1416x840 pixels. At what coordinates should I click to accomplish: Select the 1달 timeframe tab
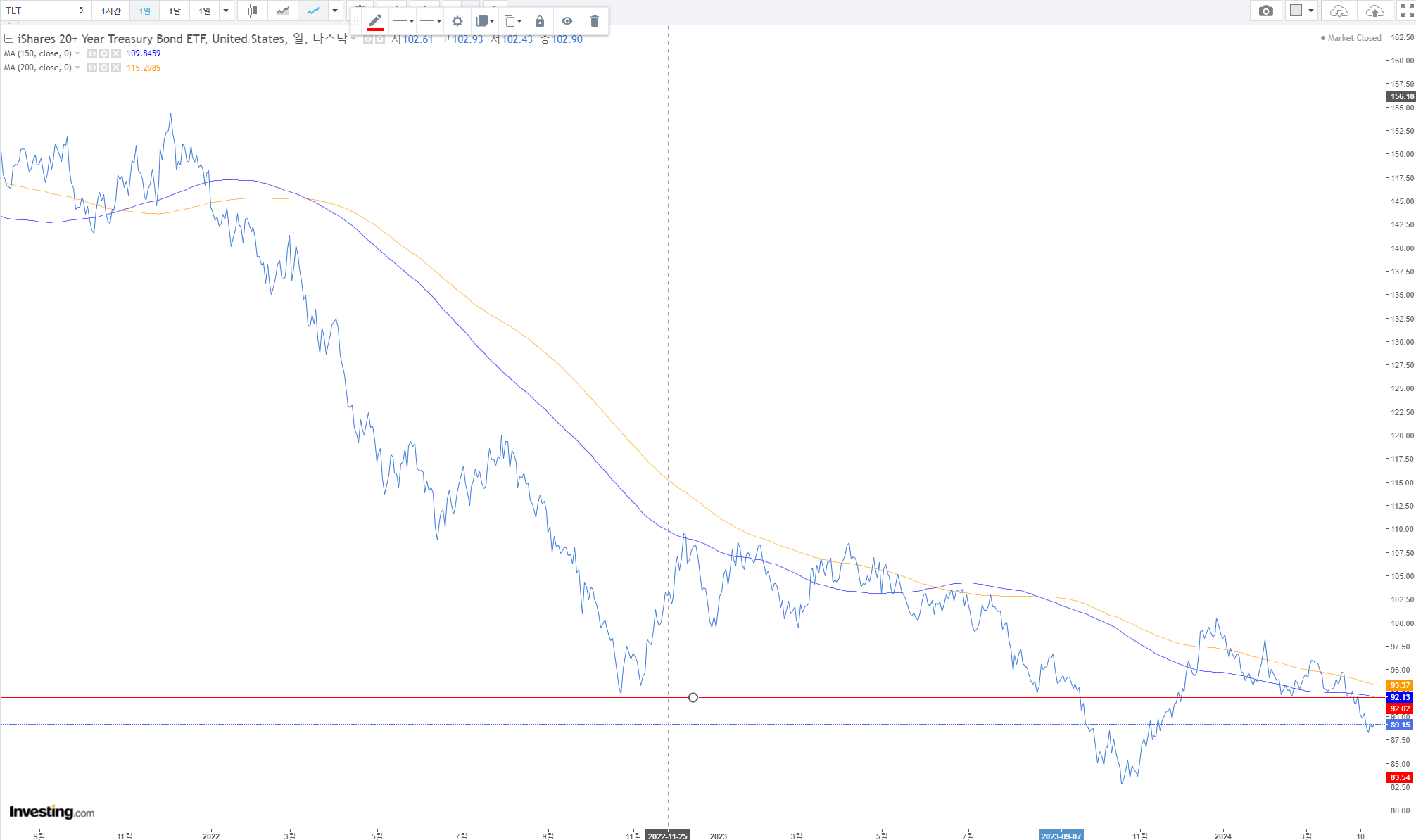pos(175,11)
